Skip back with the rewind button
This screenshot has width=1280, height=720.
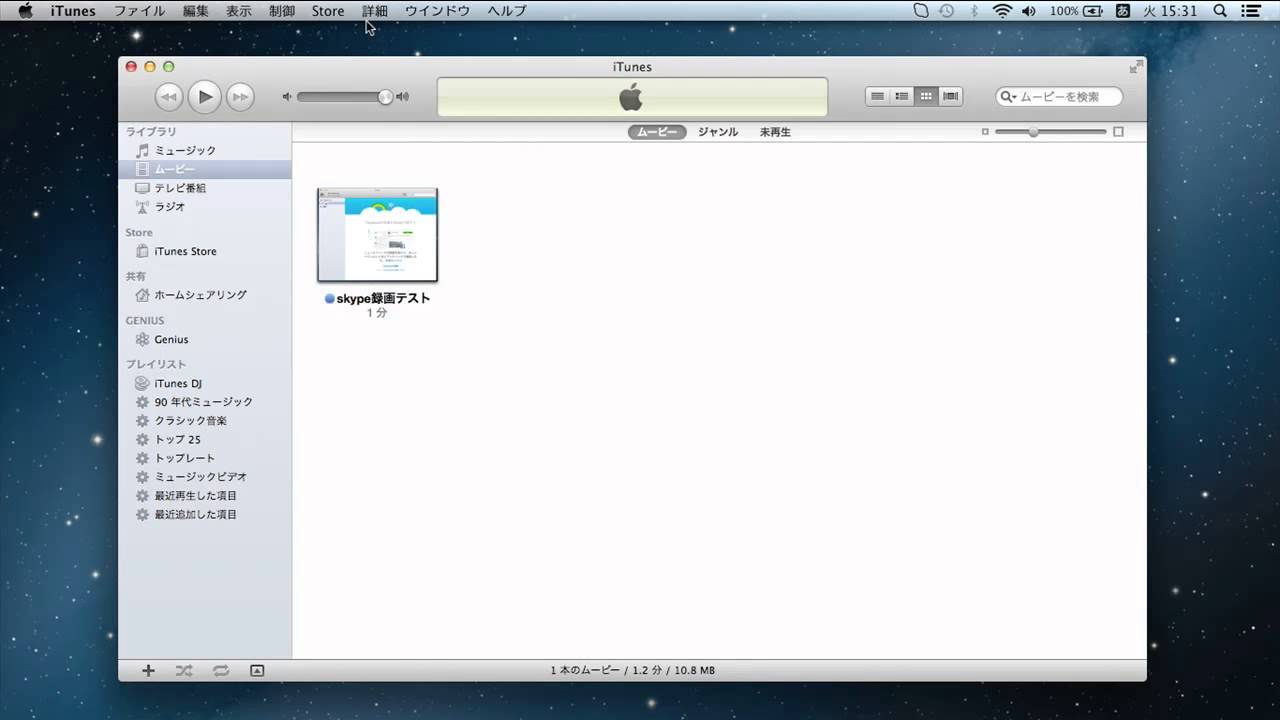(169, 97)
